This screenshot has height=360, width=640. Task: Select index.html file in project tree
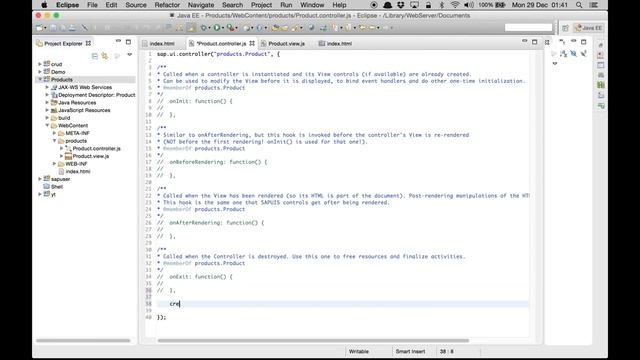pos(78,171)
